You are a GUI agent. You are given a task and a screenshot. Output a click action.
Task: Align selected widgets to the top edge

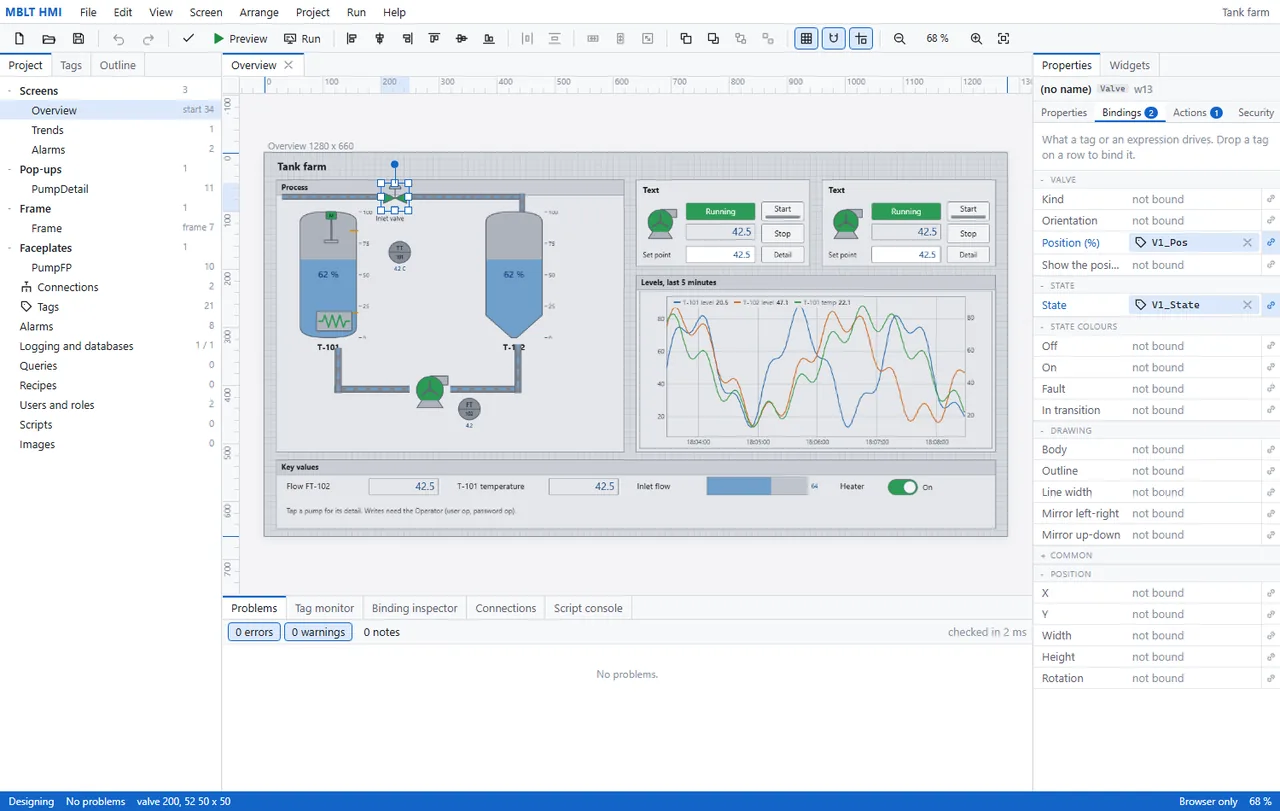coord(434,39)
